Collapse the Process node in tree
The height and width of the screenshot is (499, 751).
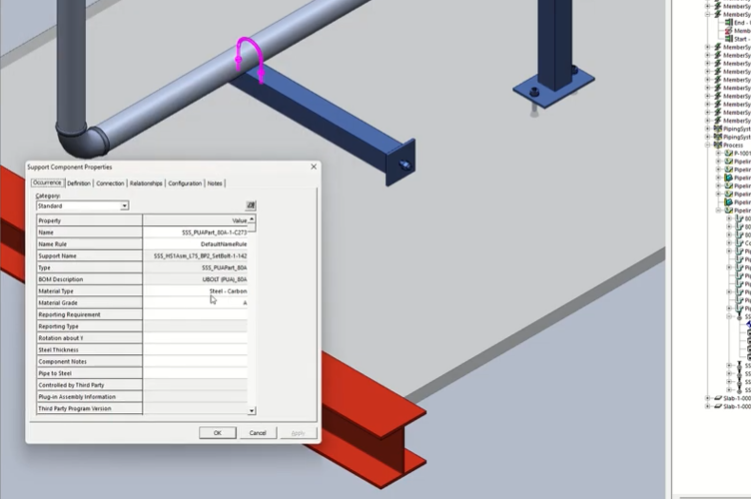(x=708, y=145)
